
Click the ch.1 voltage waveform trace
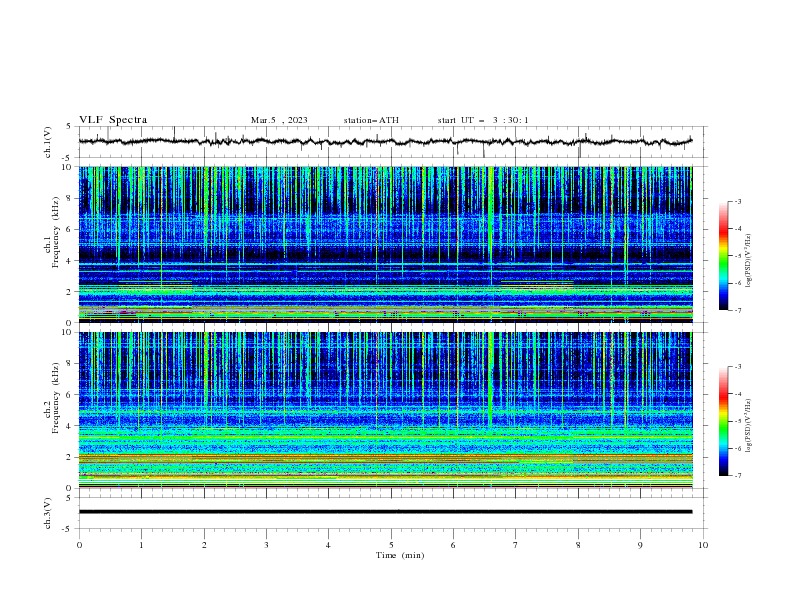[385, 141]
